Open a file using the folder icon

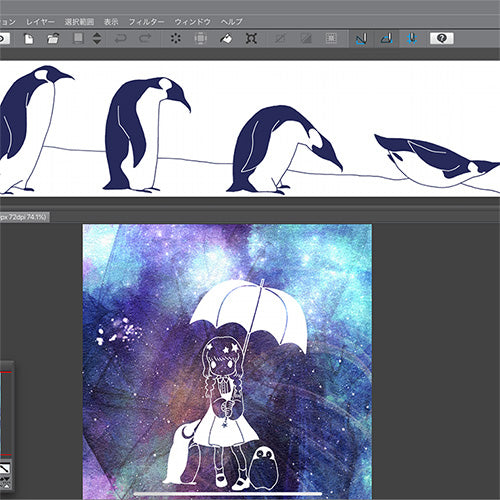coord(53,39)
